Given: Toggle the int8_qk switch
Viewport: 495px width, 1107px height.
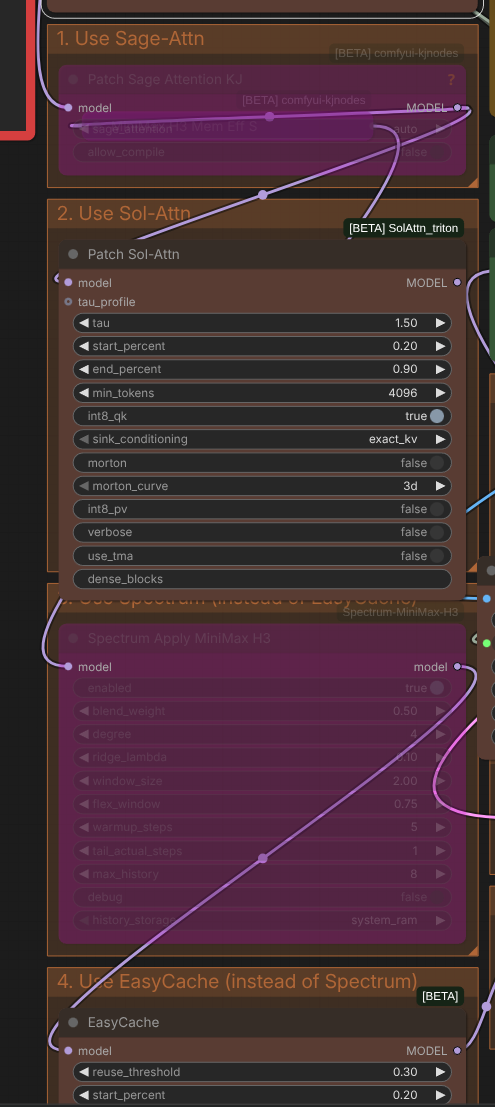Looking at the screenshot, I should click(x=437, y=416).
